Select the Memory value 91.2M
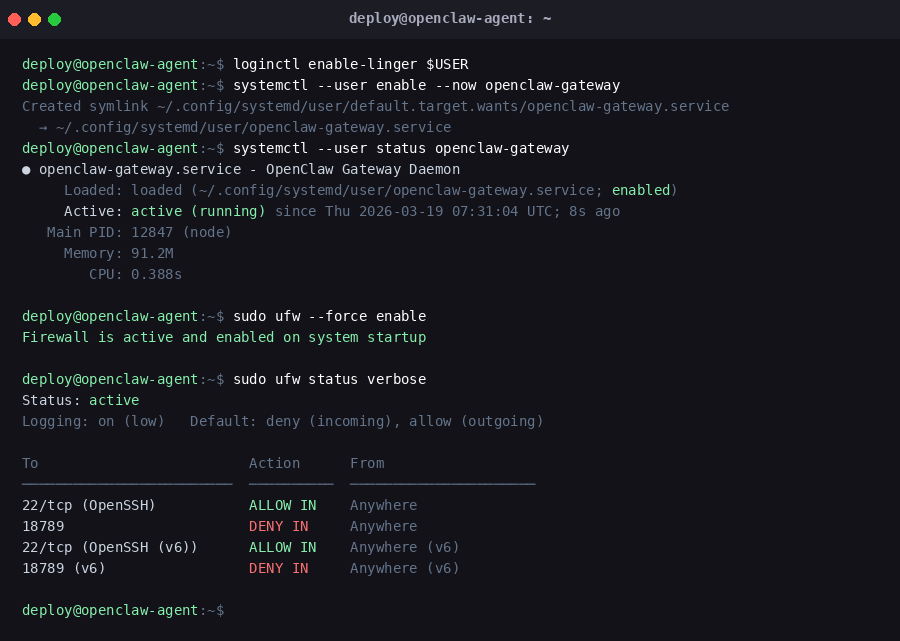This screenshot has height=641, width=900. 152,253
